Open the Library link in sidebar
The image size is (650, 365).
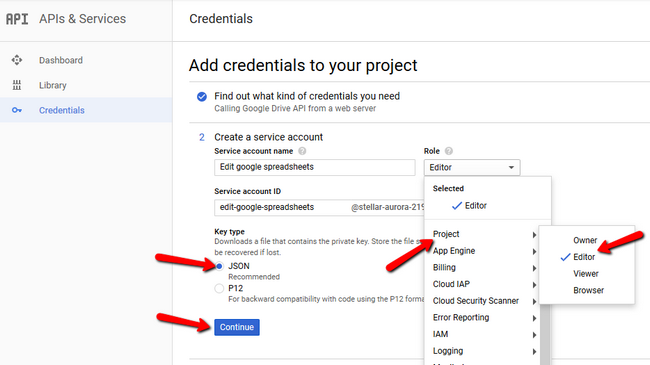pyautogui.click(x=53, y=85)
